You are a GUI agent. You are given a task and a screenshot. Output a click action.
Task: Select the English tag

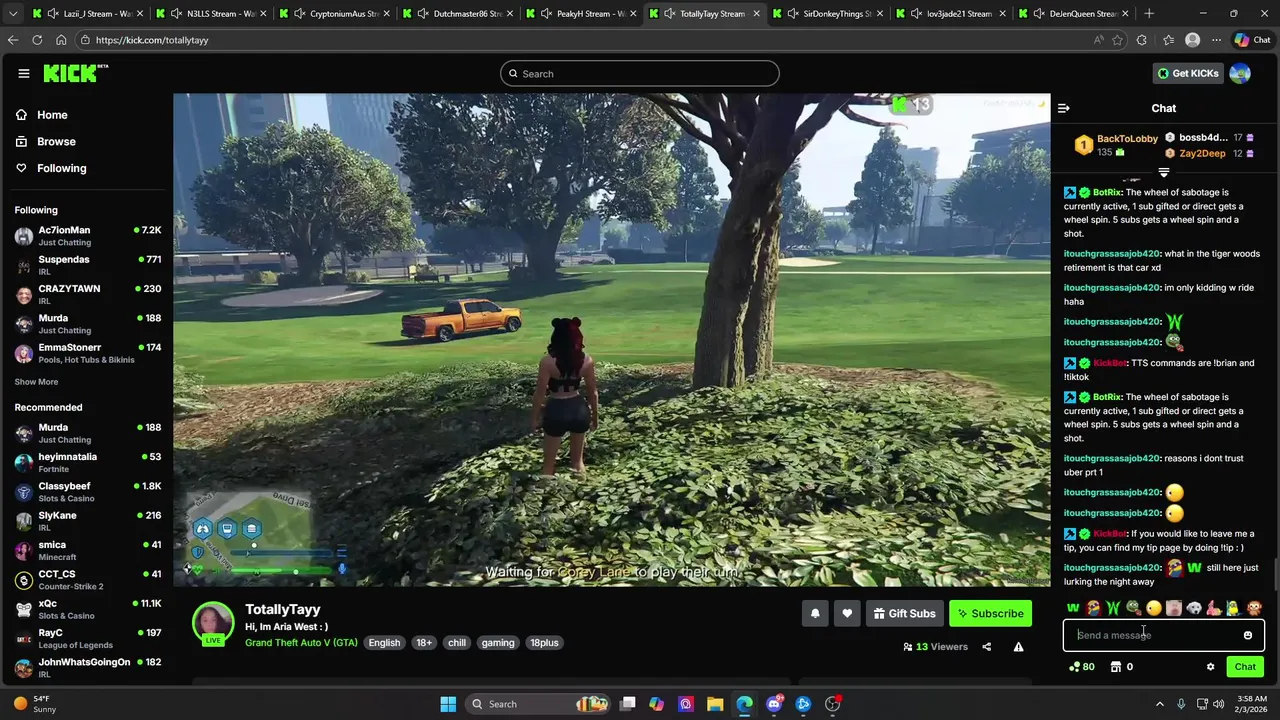click(x=384, y=643)
